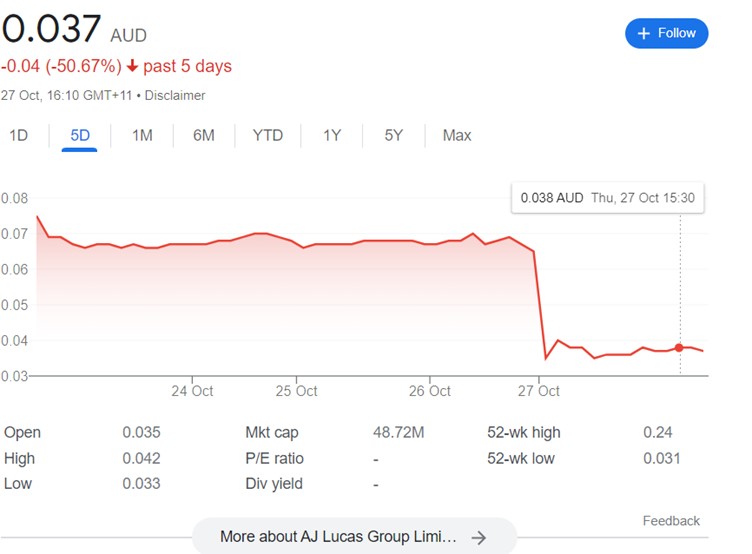Click the right arrow icon beside More about

click(479, 537)
